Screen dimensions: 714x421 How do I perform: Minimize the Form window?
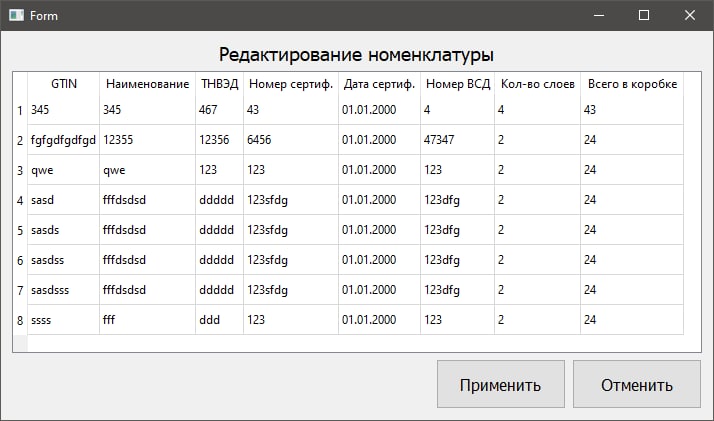[599, 15]
